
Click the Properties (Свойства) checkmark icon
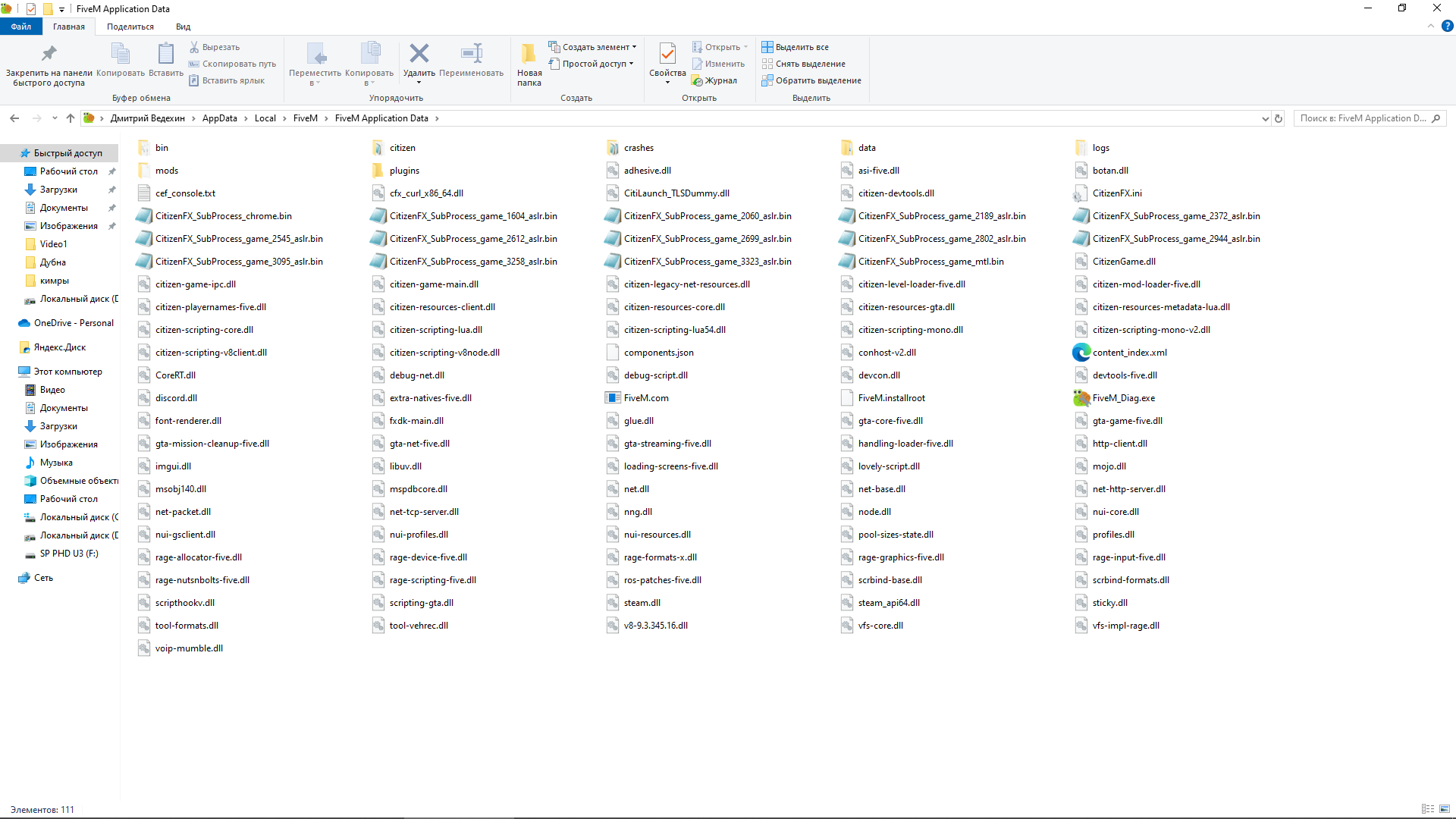(x=667, y=54)
